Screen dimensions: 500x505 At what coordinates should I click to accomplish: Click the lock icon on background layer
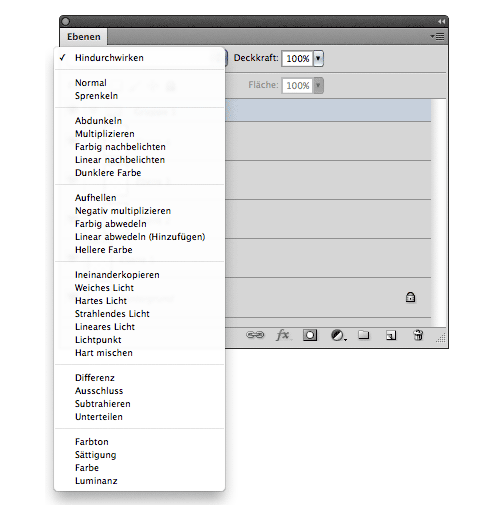point(410,297)
